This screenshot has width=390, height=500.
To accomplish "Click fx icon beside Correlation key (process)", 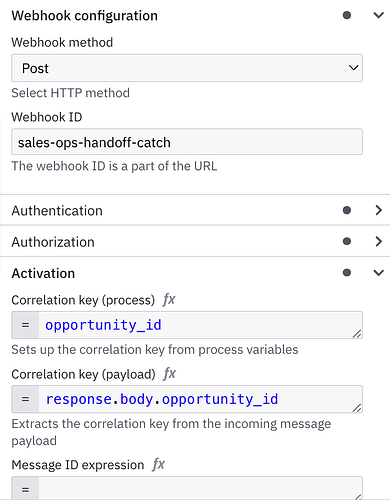I will pos(169,300).
